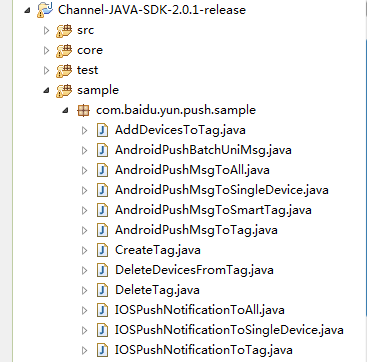The height and width of the screenshot is (362, 367).
Task: Click the sample source folder icon
Action: point(64,91)
